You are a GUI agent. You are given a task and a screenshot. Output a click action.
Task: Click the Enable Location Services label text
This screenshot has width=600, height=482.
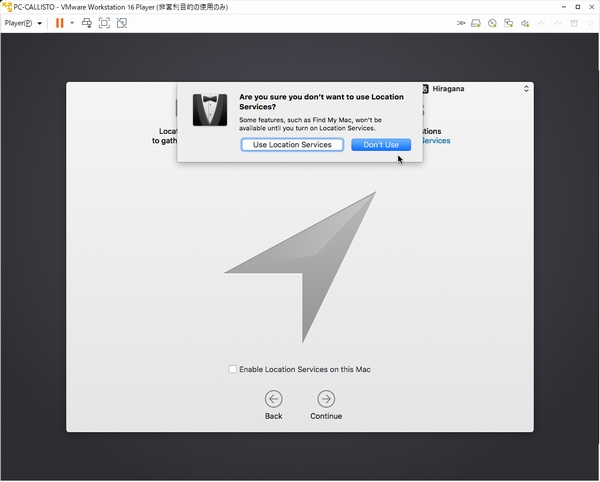point(305,370)
